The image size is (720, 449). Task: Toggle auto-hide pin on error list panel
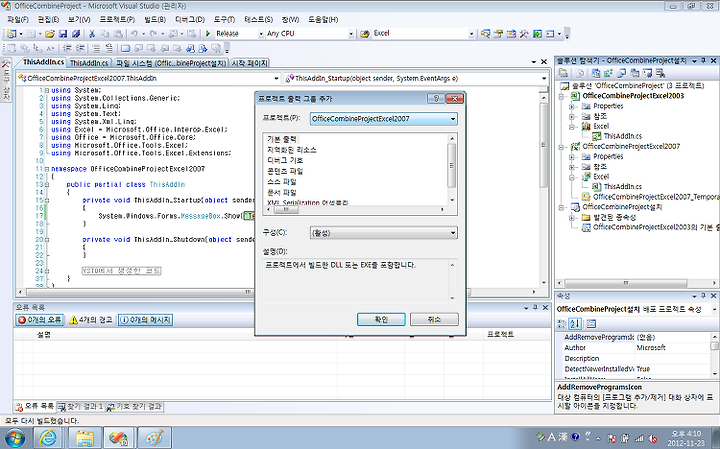click(x=535, y=308)
